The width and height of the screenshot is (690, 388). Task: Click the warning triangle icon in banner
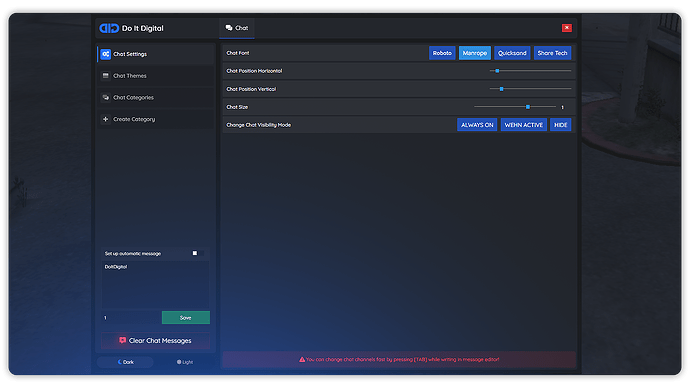[x=302, y=359]
